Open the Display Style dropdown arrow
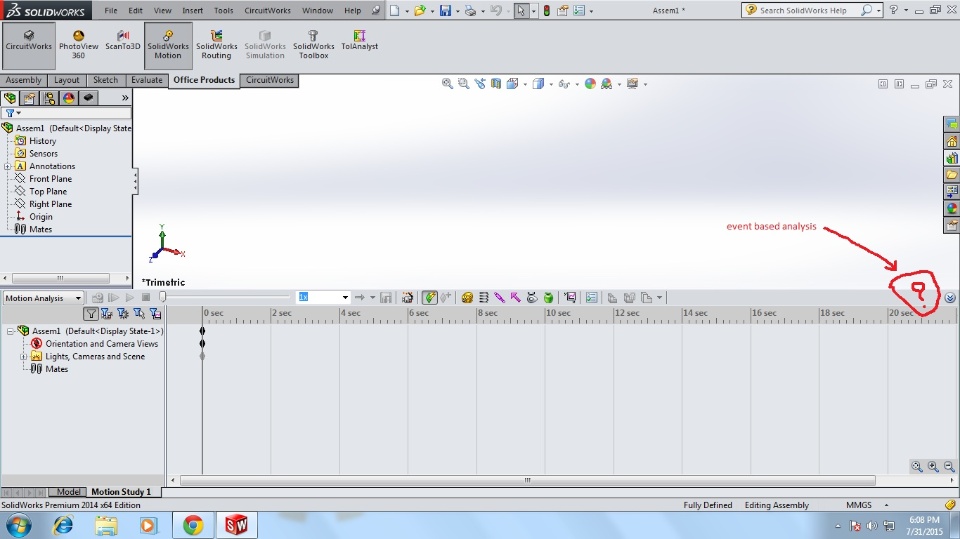960x539 pixels. click(x=551, y=85)
